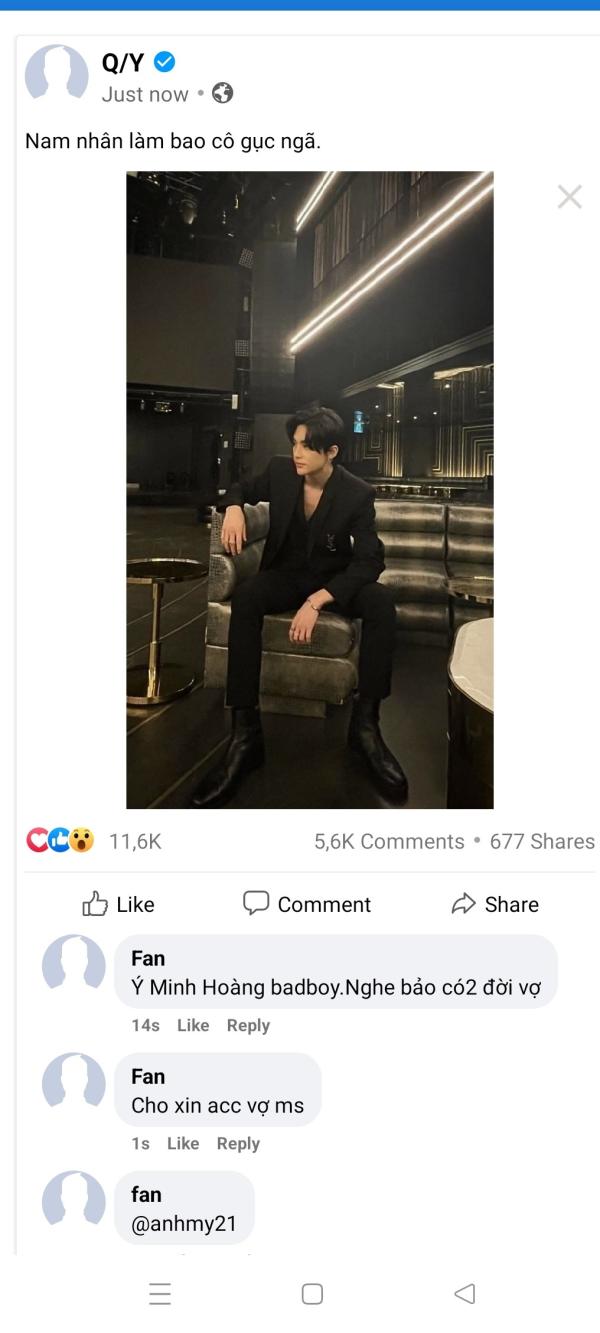
Task: View the 677 Shares list
Action: click(542, 841)
